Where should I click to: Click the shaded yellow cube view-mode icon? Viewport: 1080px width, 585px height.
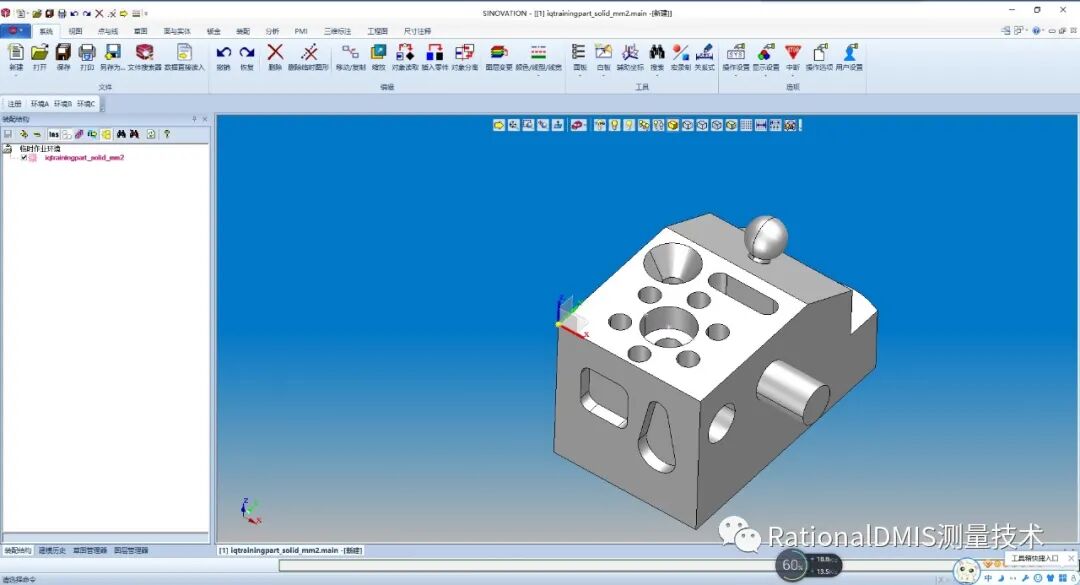click(673, 125)
